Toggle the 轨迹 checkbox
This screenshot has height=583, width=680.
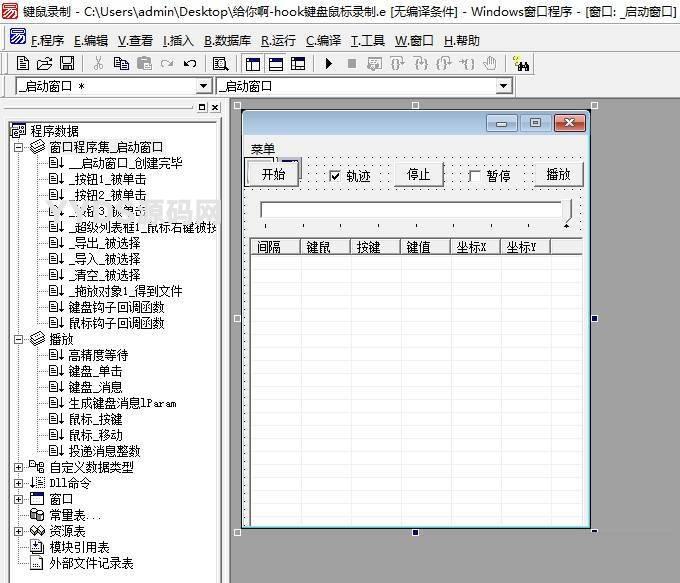point(336,176)
